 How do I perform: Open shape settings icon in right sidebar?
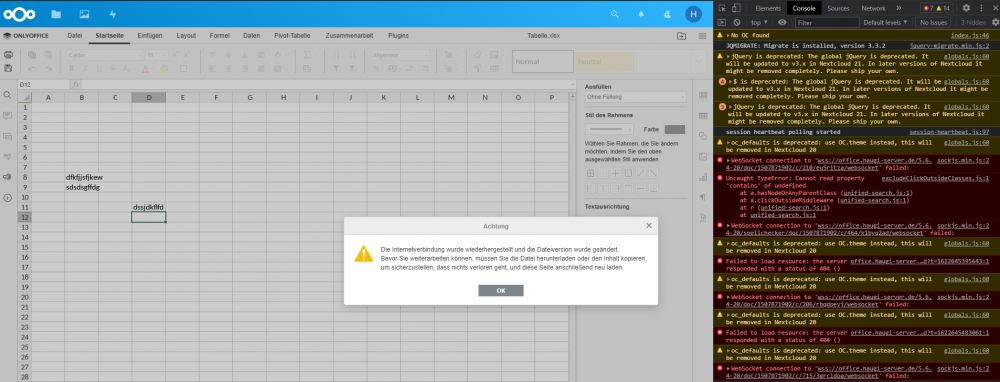703,136
